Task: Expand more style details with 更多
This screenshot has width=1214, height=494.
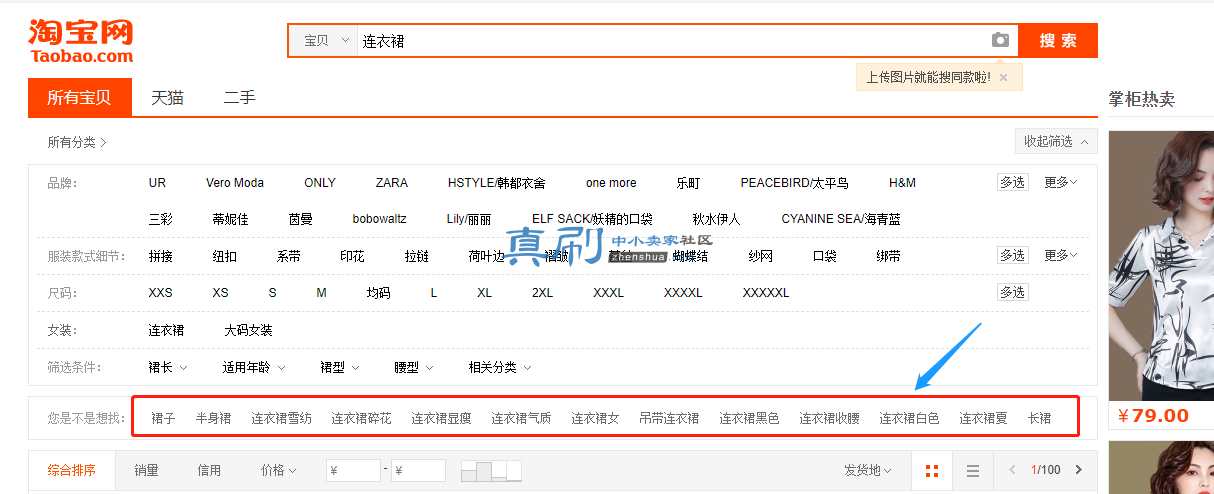Action: (x=1060, y=255)
